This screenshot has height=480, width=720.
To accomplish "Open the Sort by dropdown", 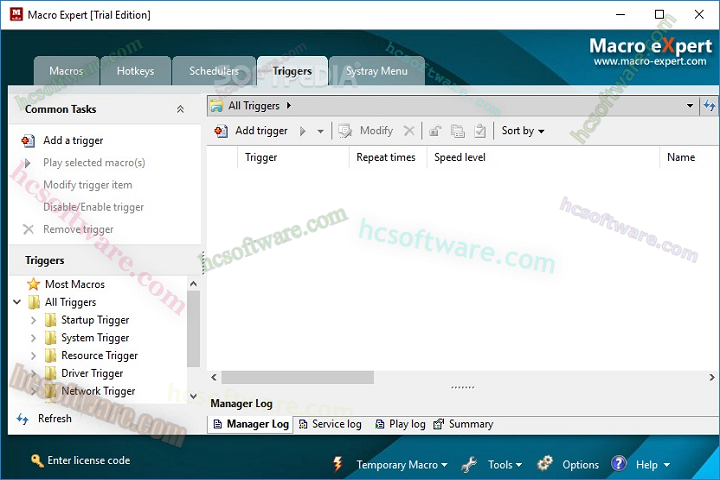I will point(523,131).
